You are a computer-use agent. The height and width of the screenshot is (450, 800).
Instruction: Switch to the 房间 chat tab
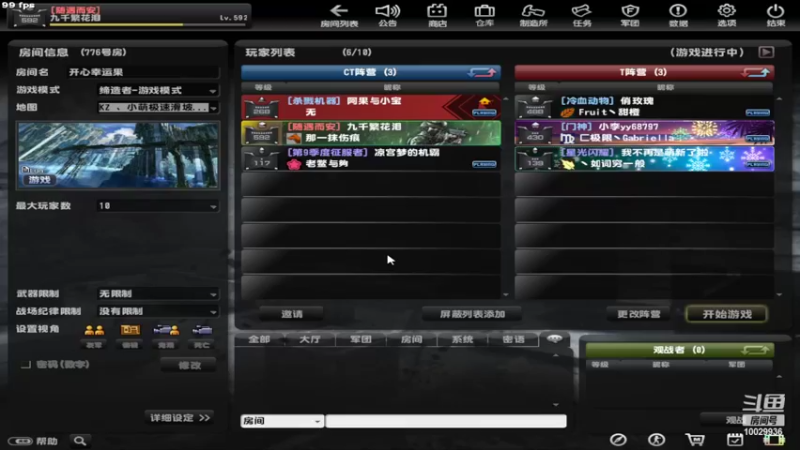click(x=411, y=339)
